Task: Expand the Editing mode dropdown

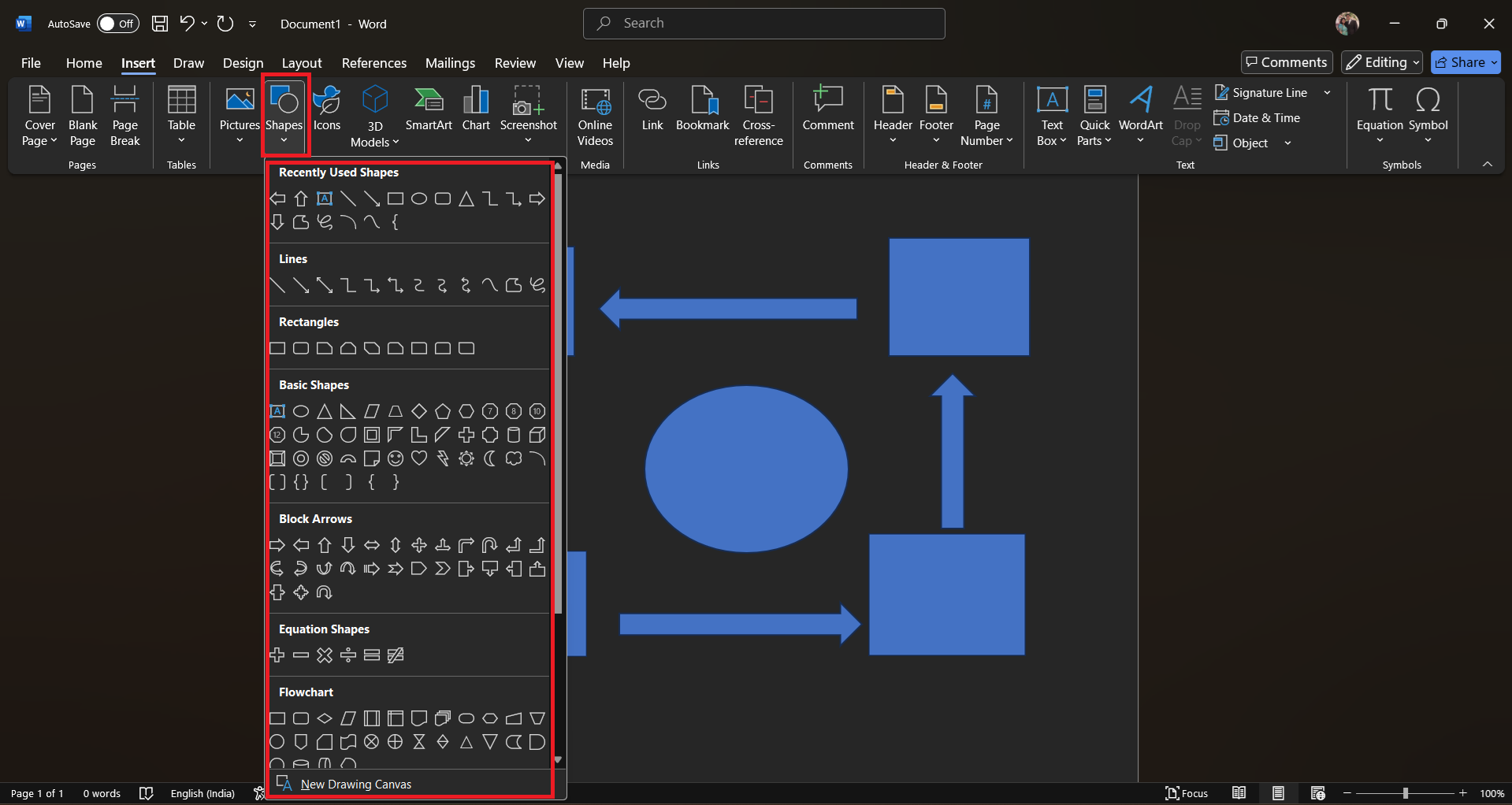Action: [1382, 62]
